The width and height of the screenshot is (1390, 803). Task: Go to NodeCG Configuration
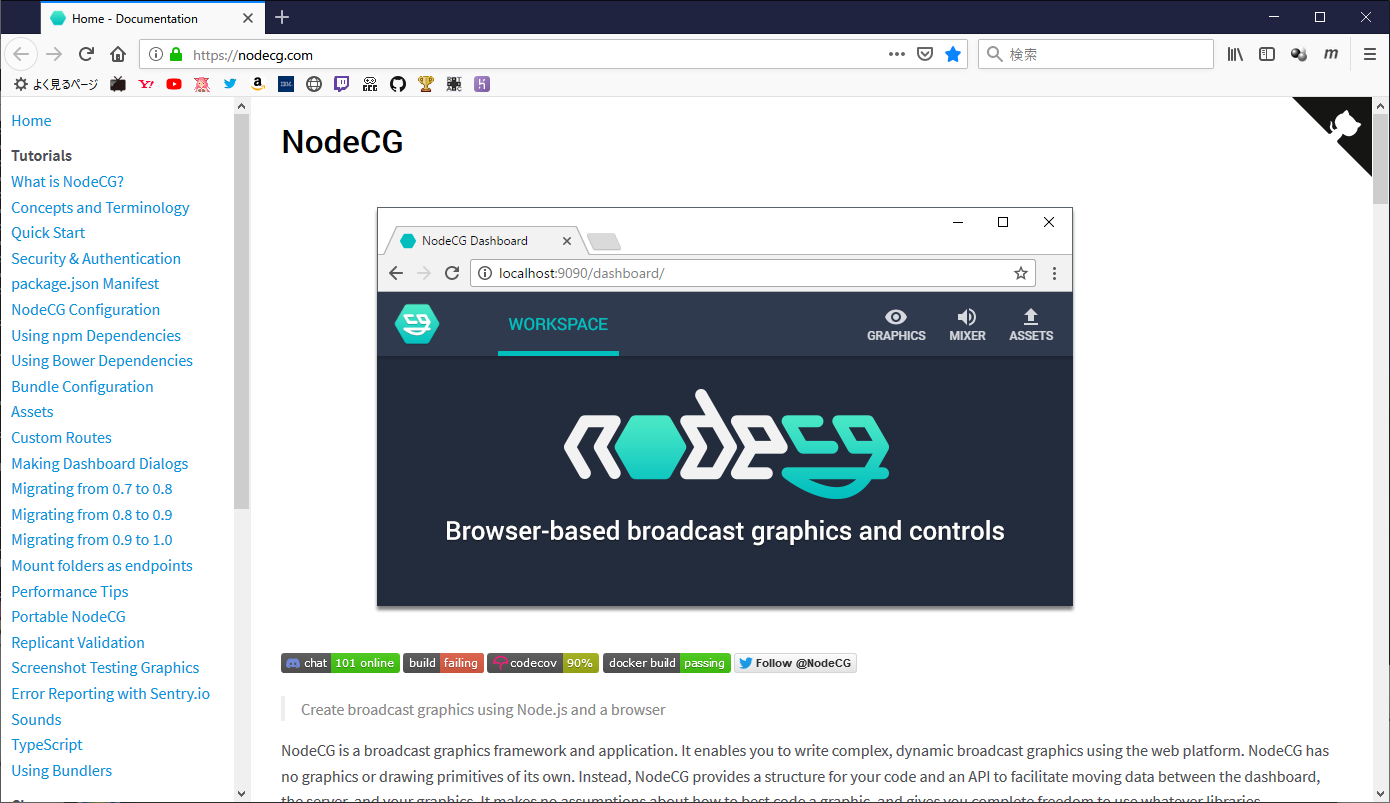[86, 310]
